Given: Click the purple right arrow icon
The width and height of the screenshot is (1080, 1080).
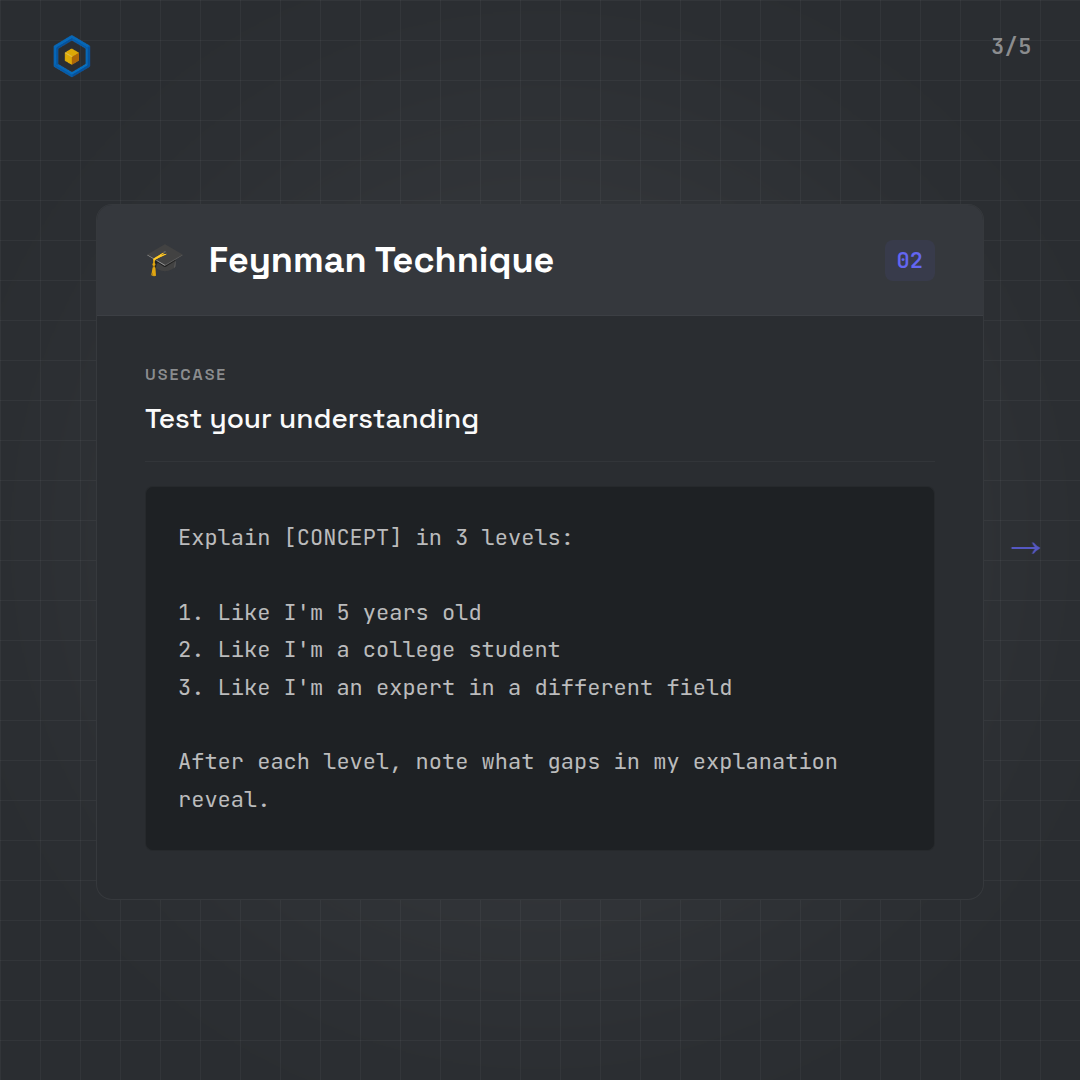Looking at the screenshot, I should pos(1025,548).
